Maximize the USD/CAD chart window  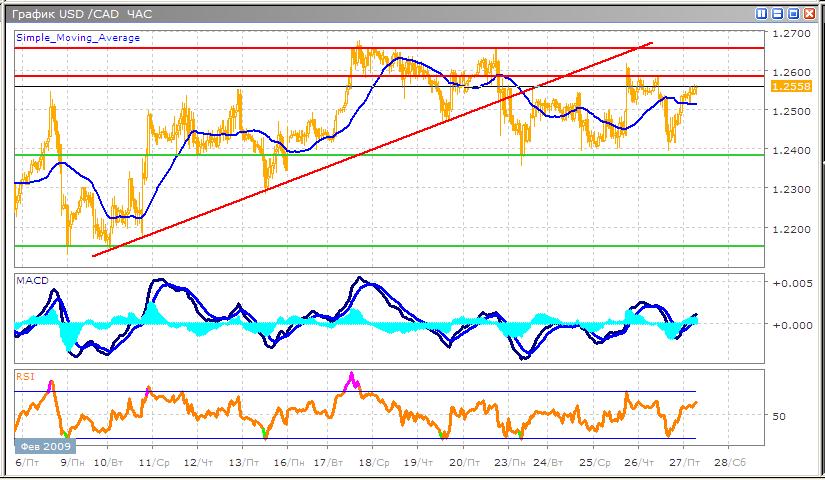[x=794, y=13]
